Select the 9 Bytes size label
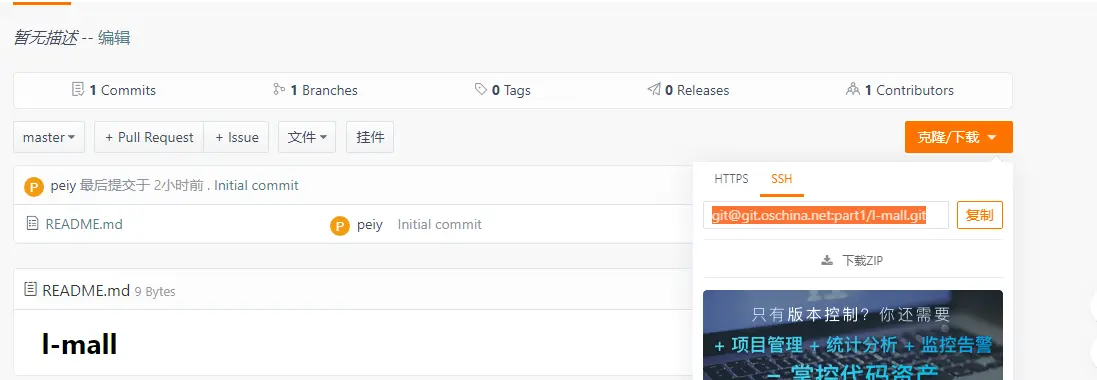This screenshot has height=380, width=1097. coord(155,291)
